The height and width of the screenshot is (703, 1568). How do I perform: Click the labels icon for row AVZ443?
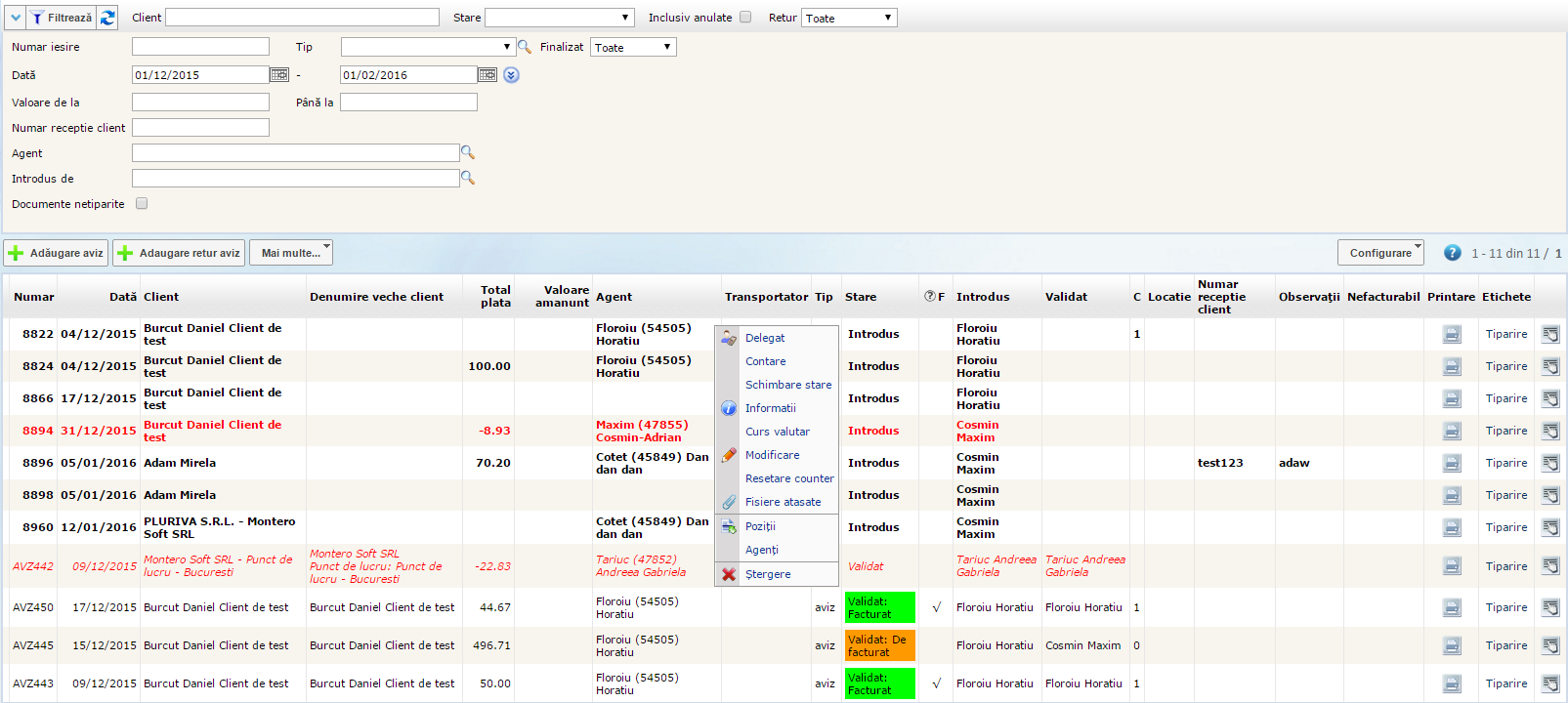point(1550,683)
